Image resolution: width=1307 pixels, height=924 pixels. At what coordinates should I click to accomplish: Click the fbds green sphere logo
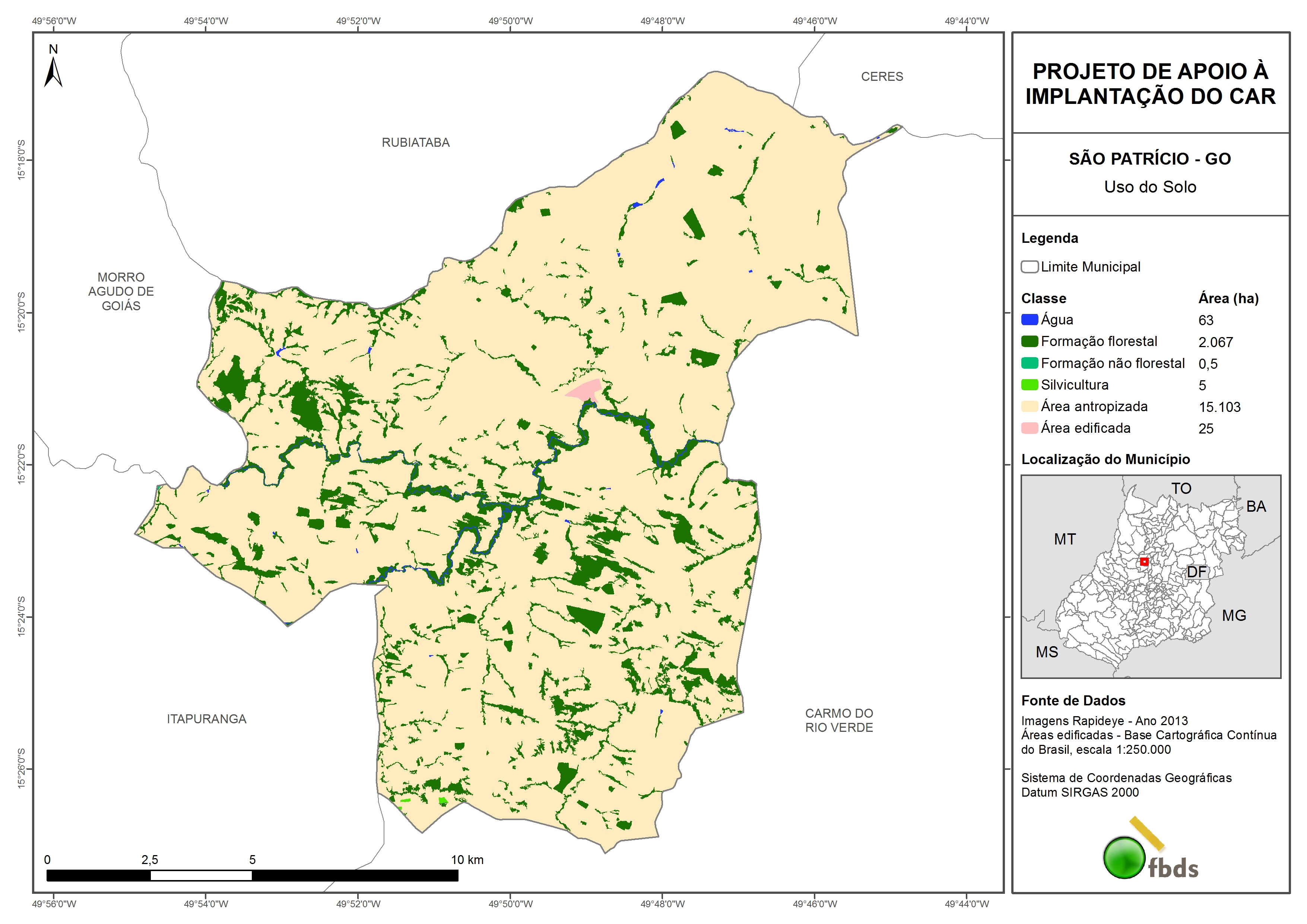click(x=1124, y=857)
